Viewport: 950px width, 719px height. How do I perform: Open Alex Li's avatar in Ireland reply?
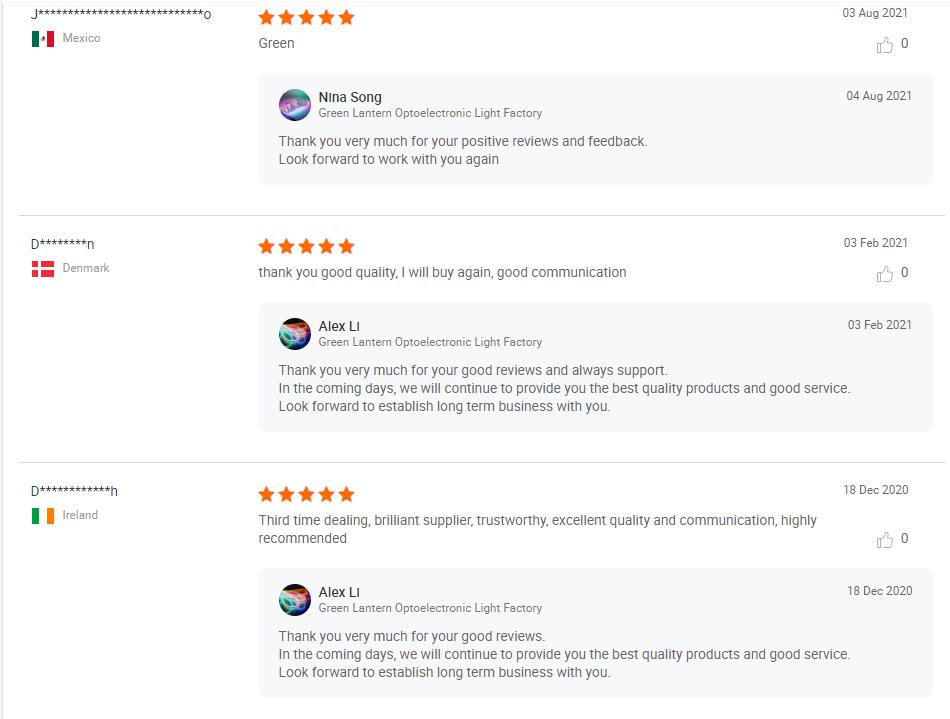(x=295, y=600)
